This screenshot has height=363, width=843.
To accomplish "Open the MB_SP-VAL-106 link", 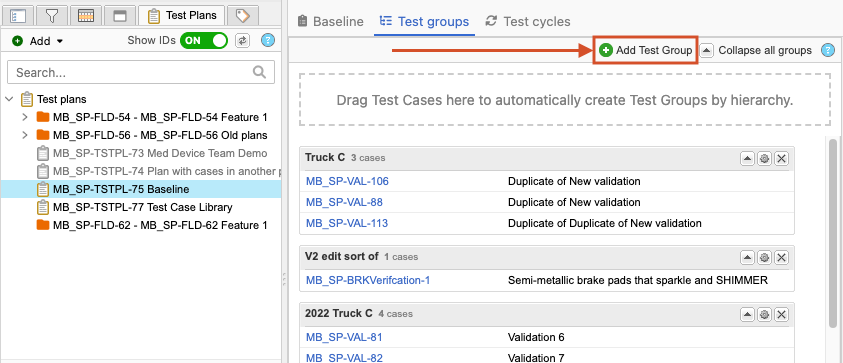I will 347,181.
